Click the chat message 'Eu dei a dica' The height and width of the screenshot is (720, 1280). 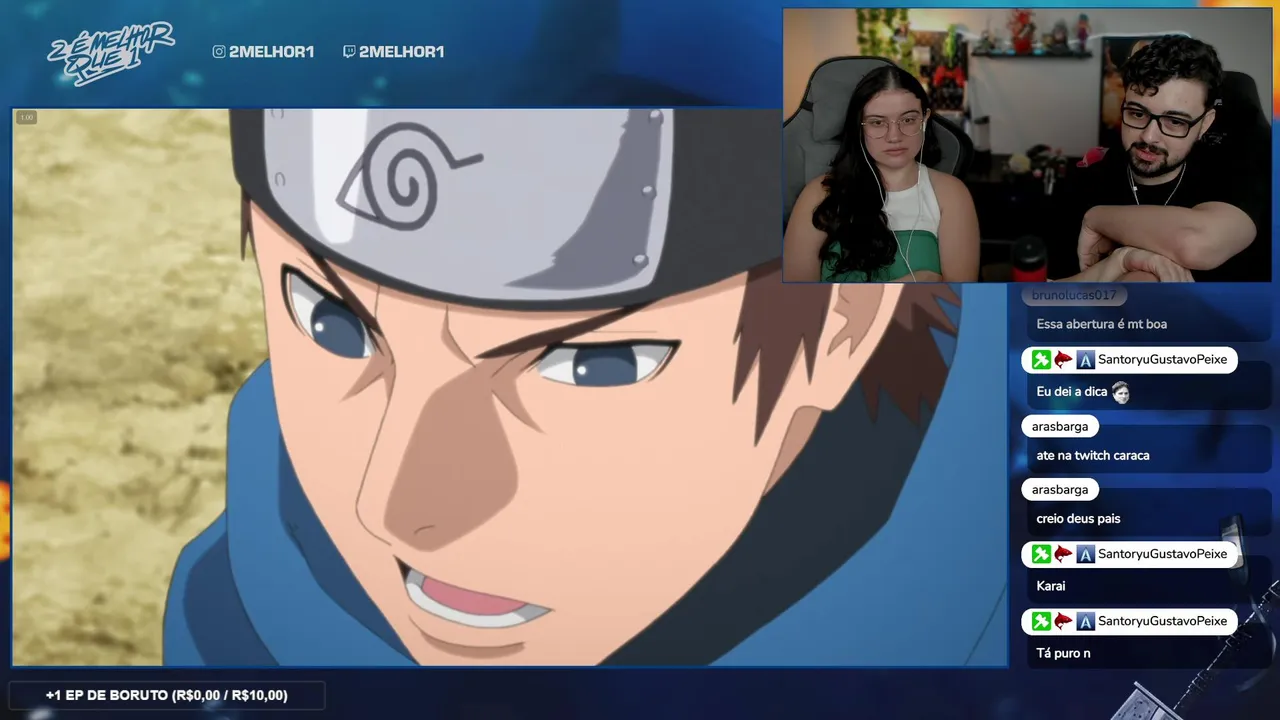click(1072, 392)
